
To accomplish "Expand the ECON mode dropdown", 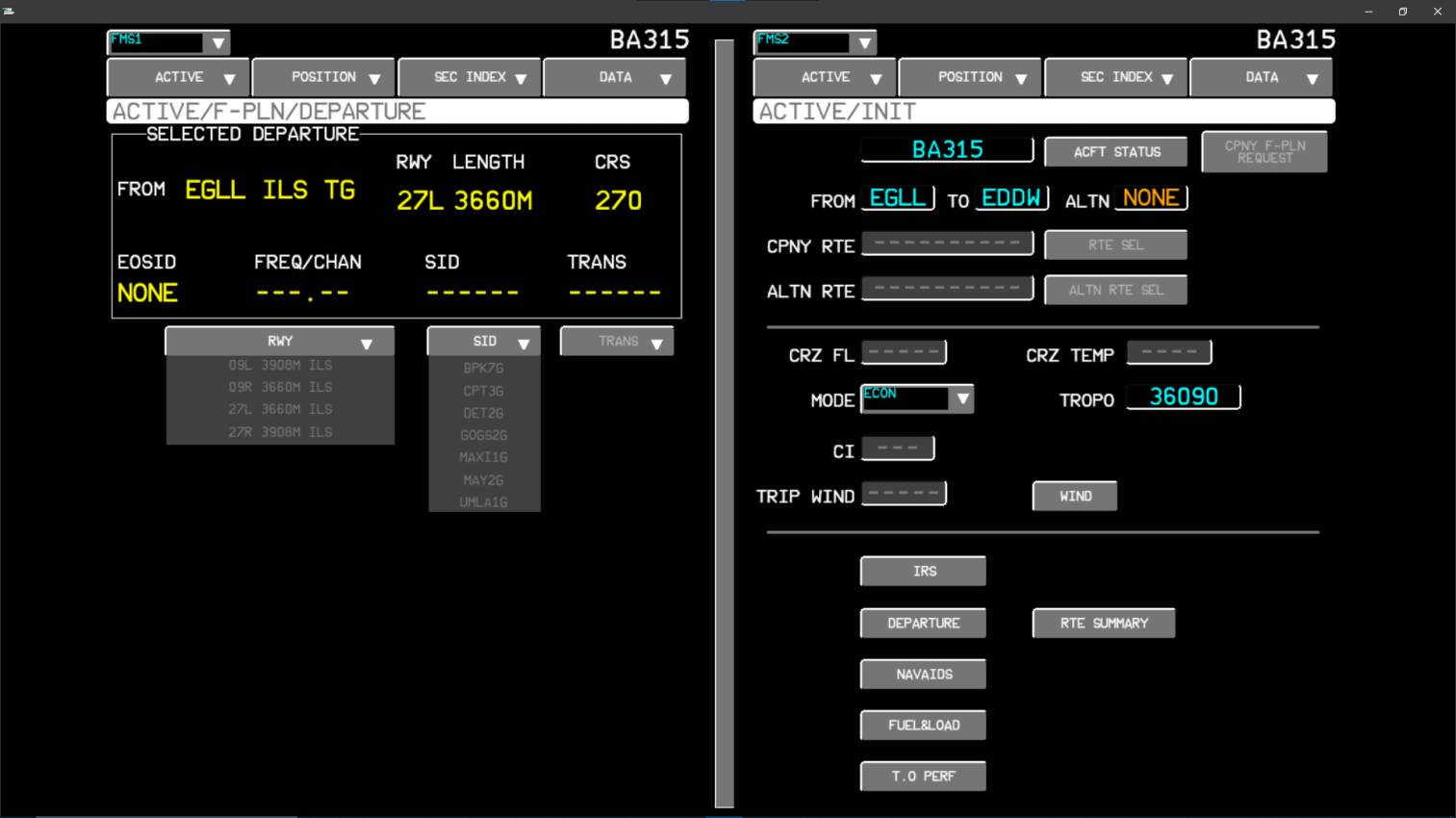I will [961, 399].
